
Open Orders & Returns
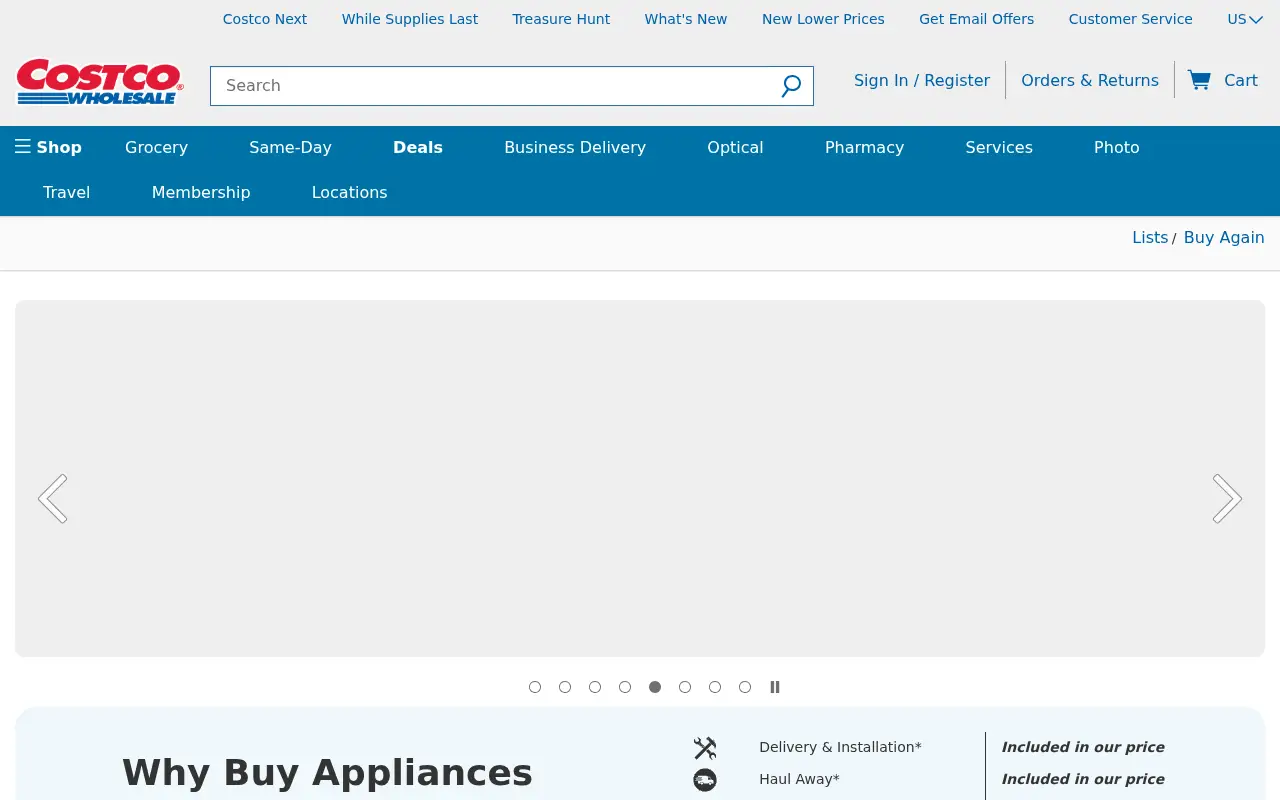click(x=1090, y=80)
